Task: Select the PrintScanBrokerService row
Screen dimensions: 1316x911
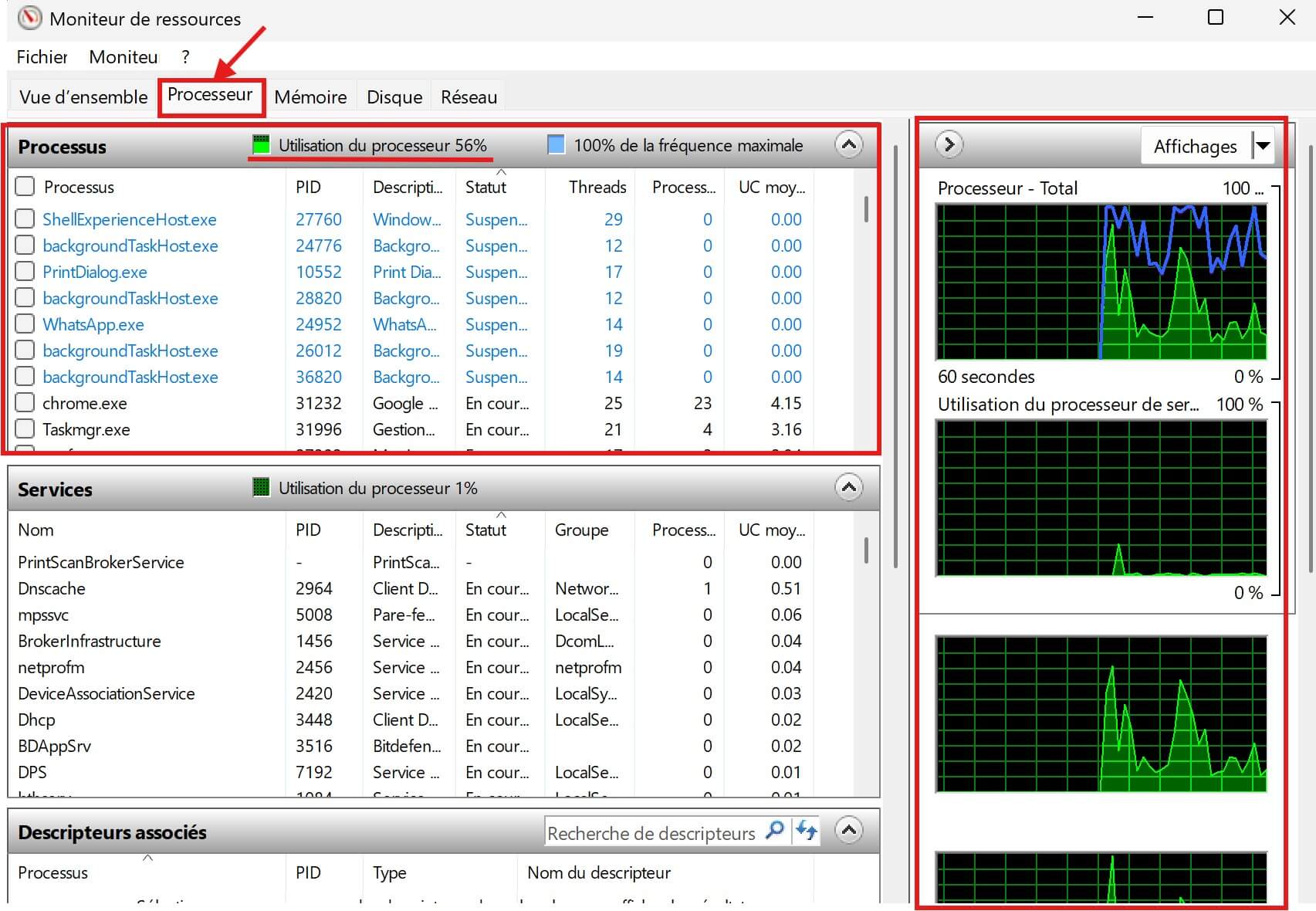Action: 432,562
